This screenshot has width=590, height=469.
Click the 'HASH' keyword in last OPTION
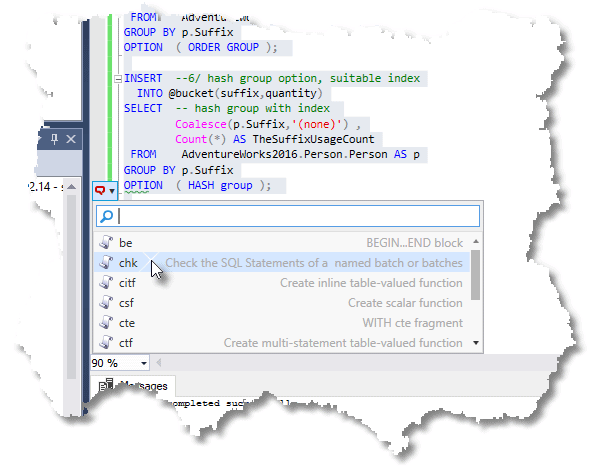201,185
